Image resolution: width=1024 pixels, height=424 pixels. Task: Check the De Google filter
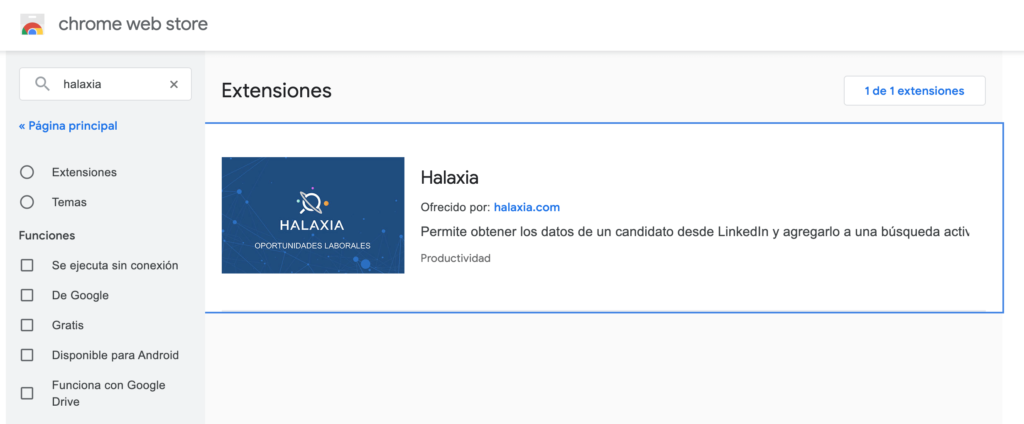27,295
